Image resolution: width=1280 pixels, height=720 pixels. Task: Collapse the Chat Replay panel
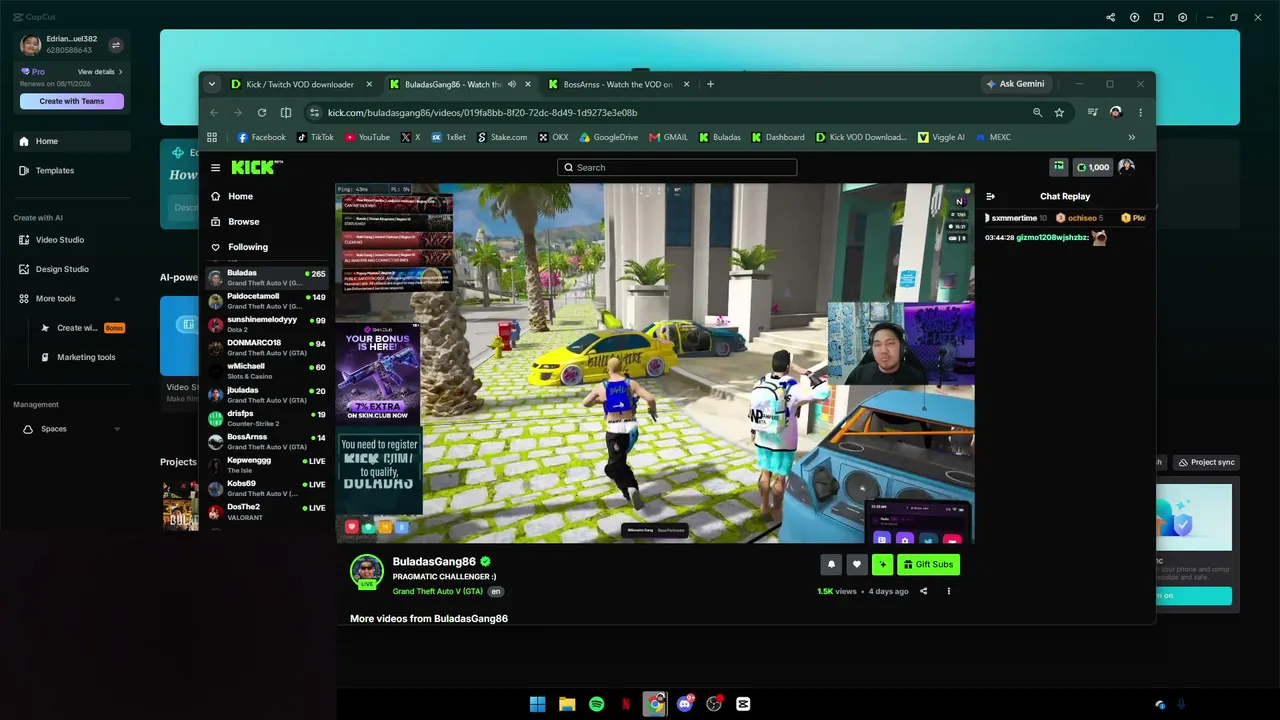coord(991,197)
